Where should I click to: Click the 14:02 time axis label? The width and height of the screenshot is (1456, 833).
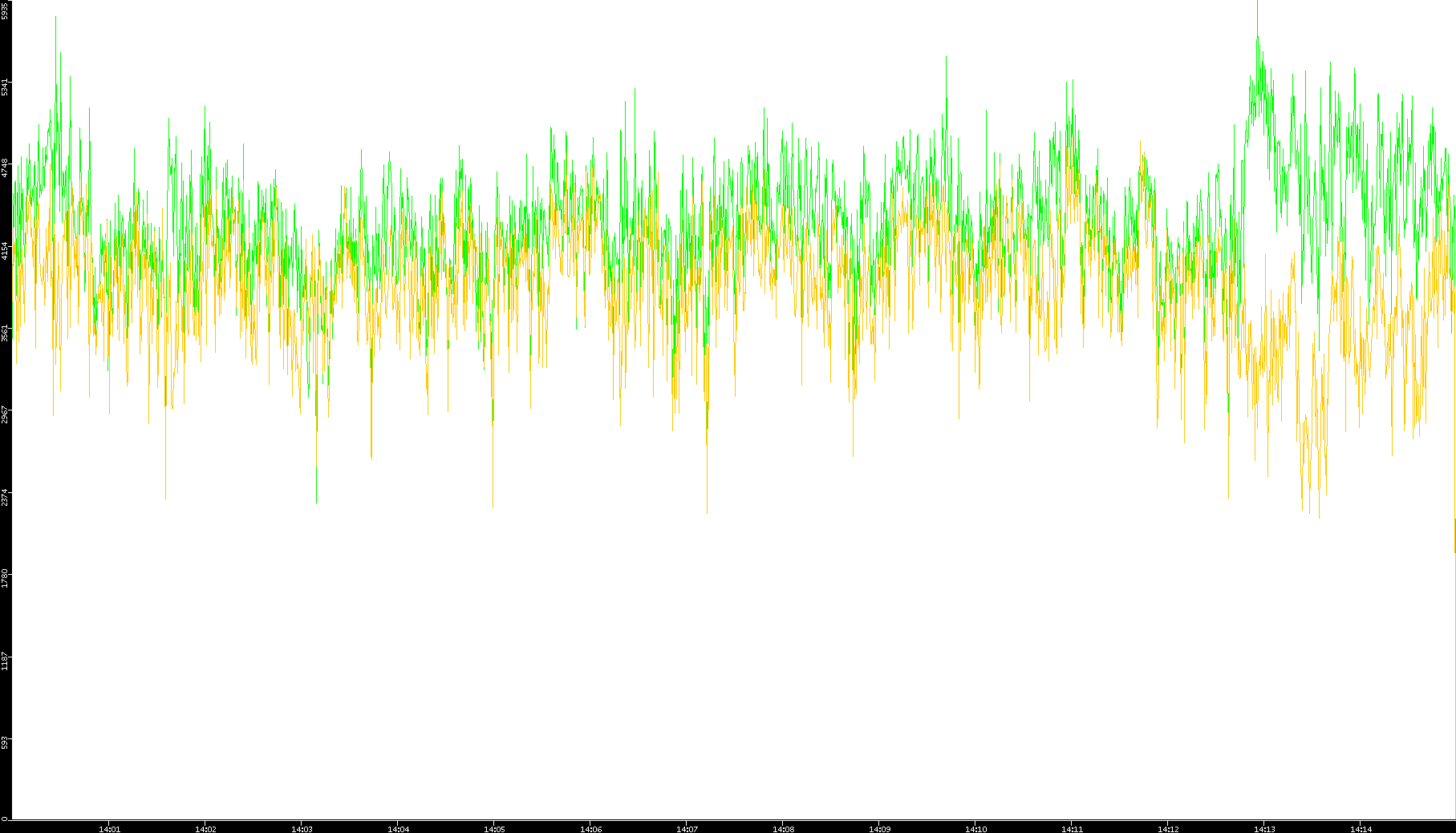tap(205, 828)
